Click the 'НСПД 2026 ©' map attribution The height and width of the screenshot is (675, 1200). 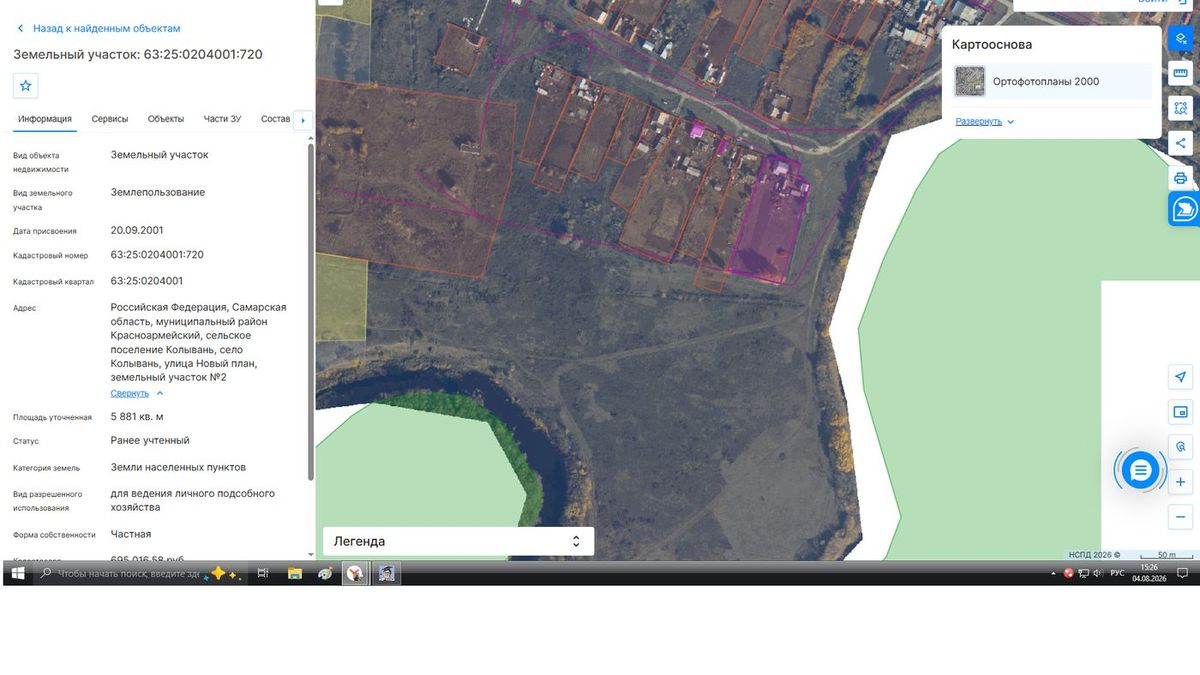pyautogui.click(x=1095, y=554)
